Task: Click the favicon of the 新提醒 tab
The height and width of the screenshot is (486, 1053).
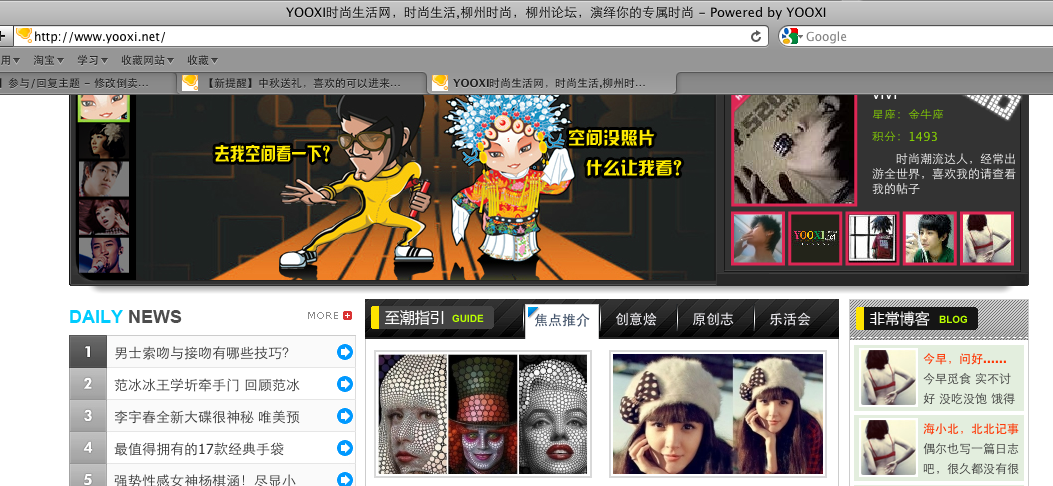Action: pyautogui.click(x=190, y=83)
